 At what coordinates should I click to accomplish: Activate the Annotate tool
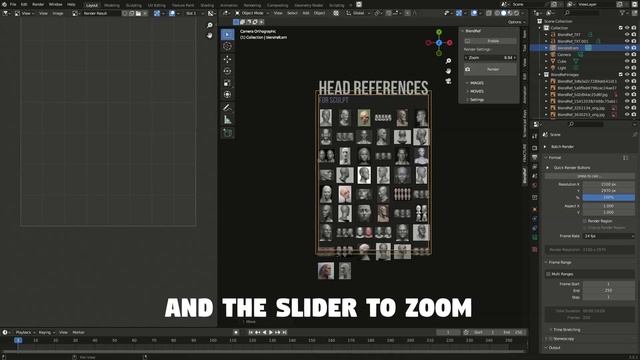coord(227,108)
